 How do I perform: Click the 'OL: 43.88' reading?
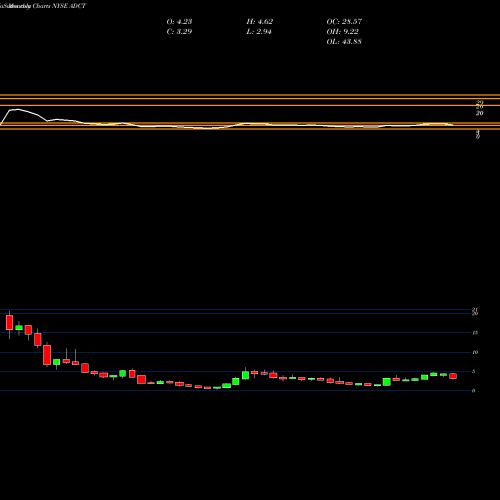coord(344,42)
